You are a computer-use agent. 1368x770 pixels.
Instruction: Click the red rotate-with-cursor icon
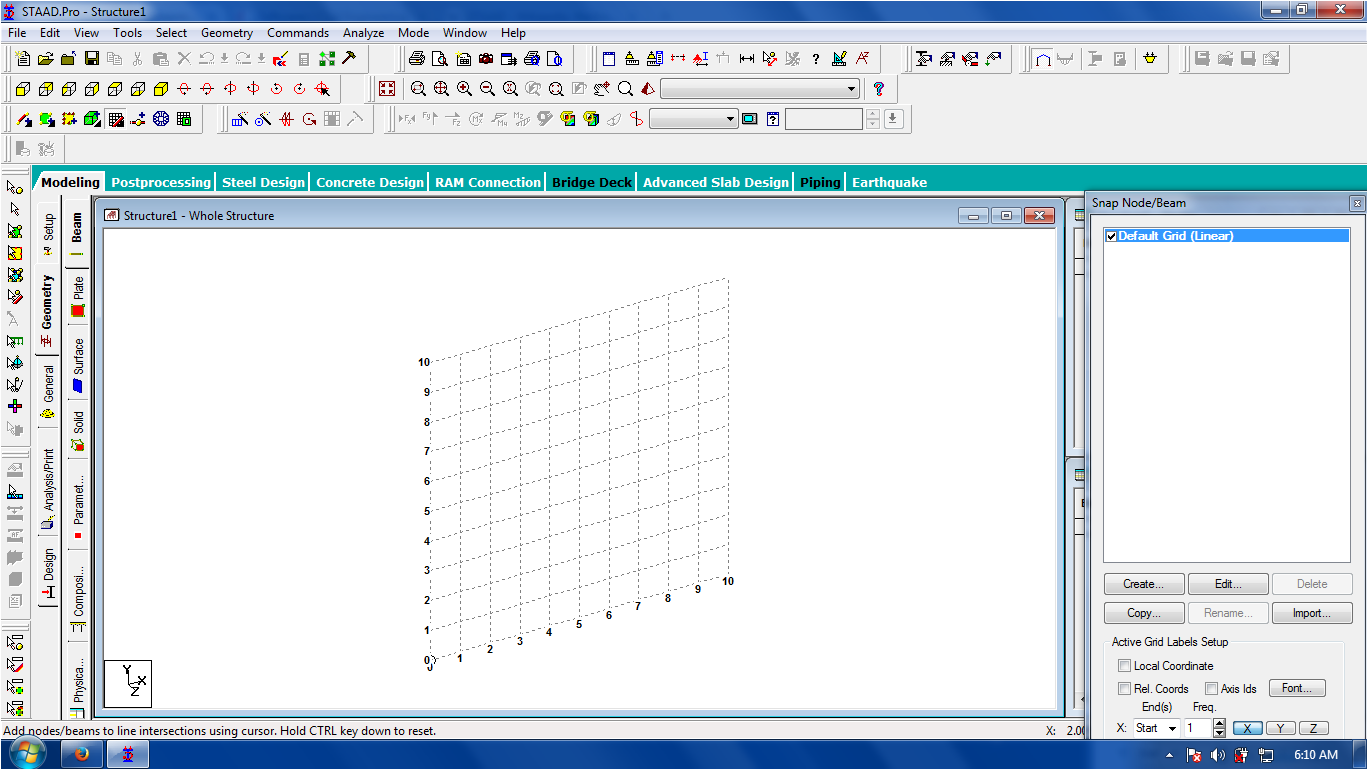point(322,89)
